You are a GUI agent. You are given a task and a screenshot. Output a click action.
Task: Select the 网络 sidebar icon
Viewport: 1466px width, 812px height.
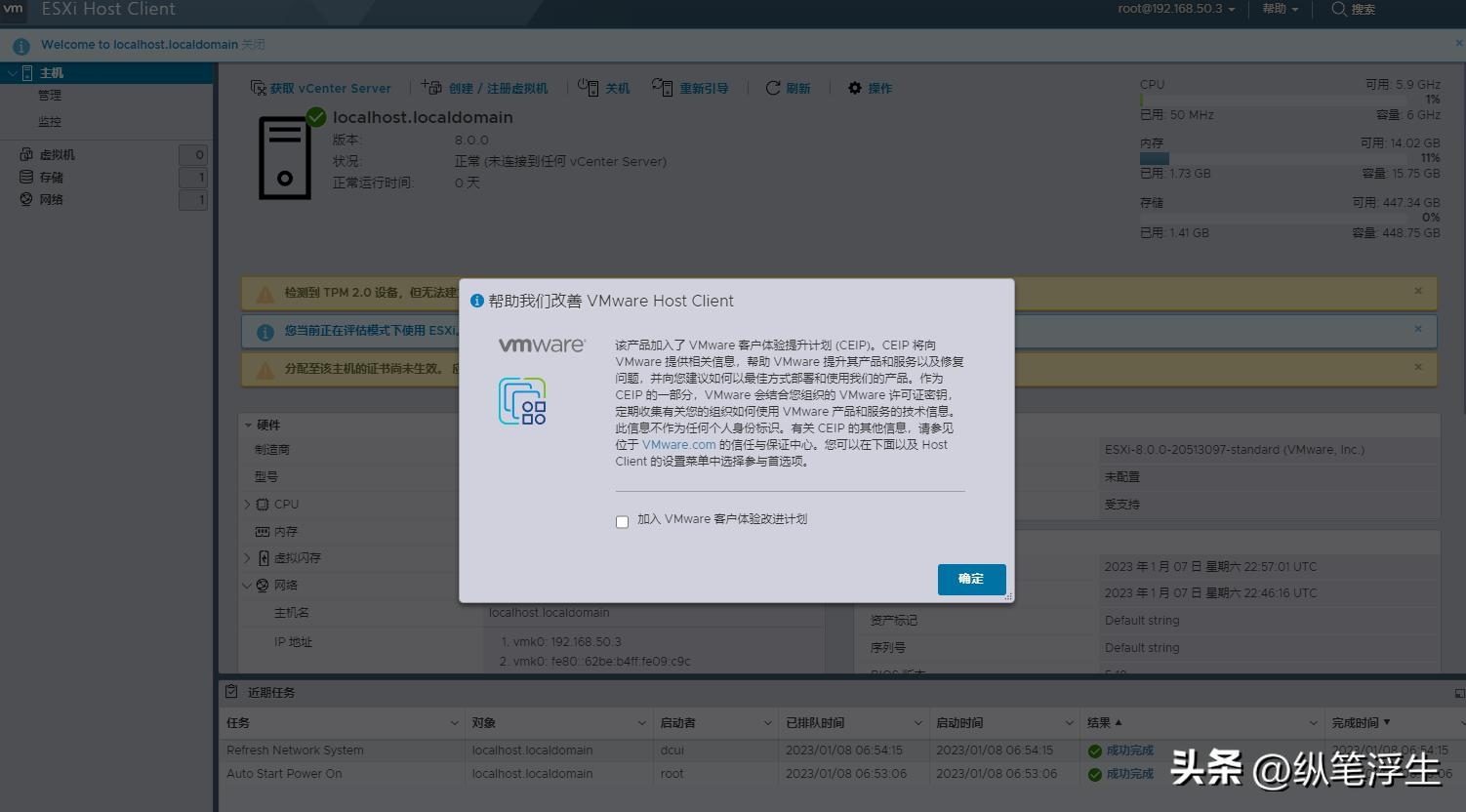[26, 199]
